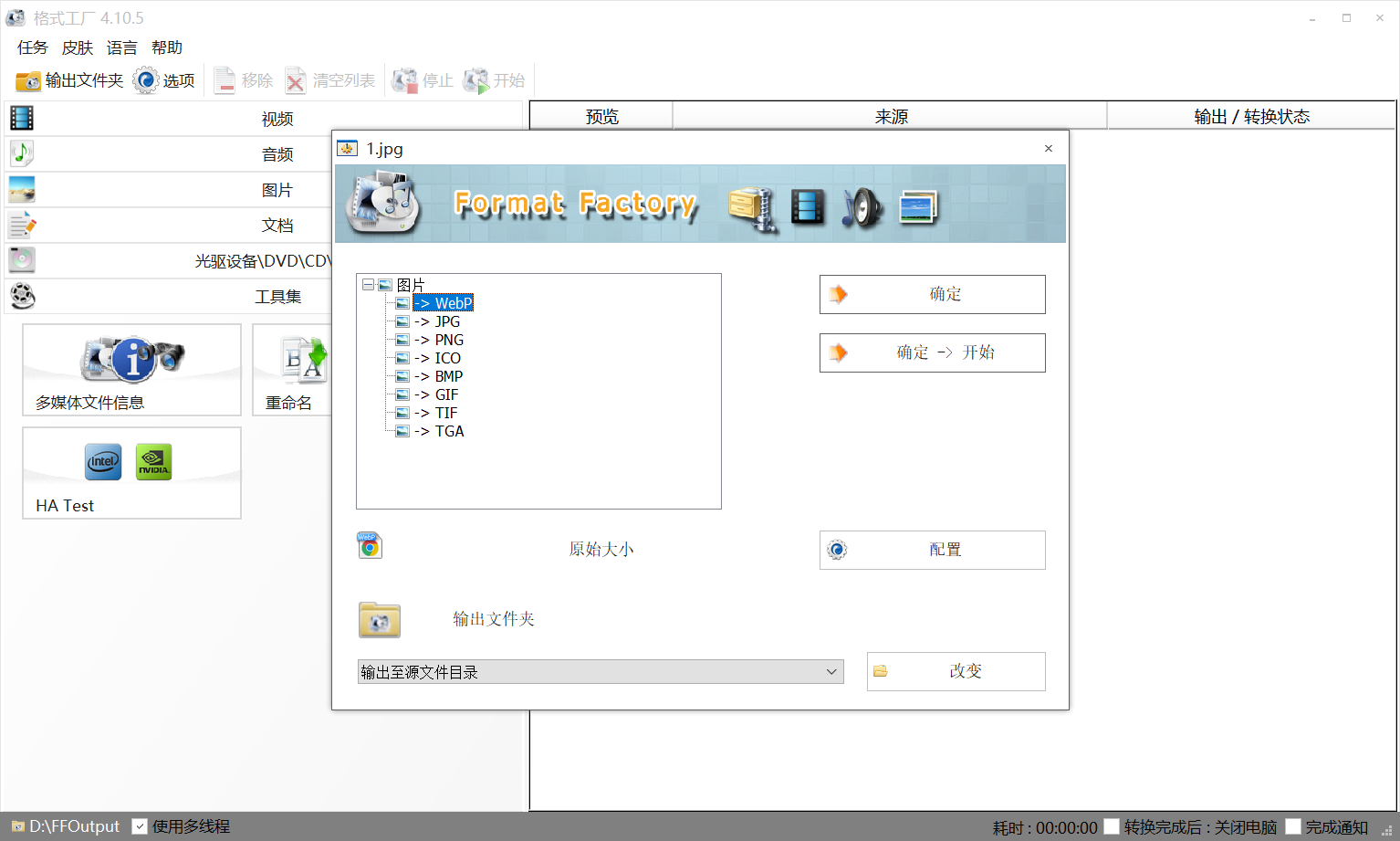Screen dimensions: 1400x841
Task: Open the 输出至源文件目录 dropdown
Action: (601, 672)
